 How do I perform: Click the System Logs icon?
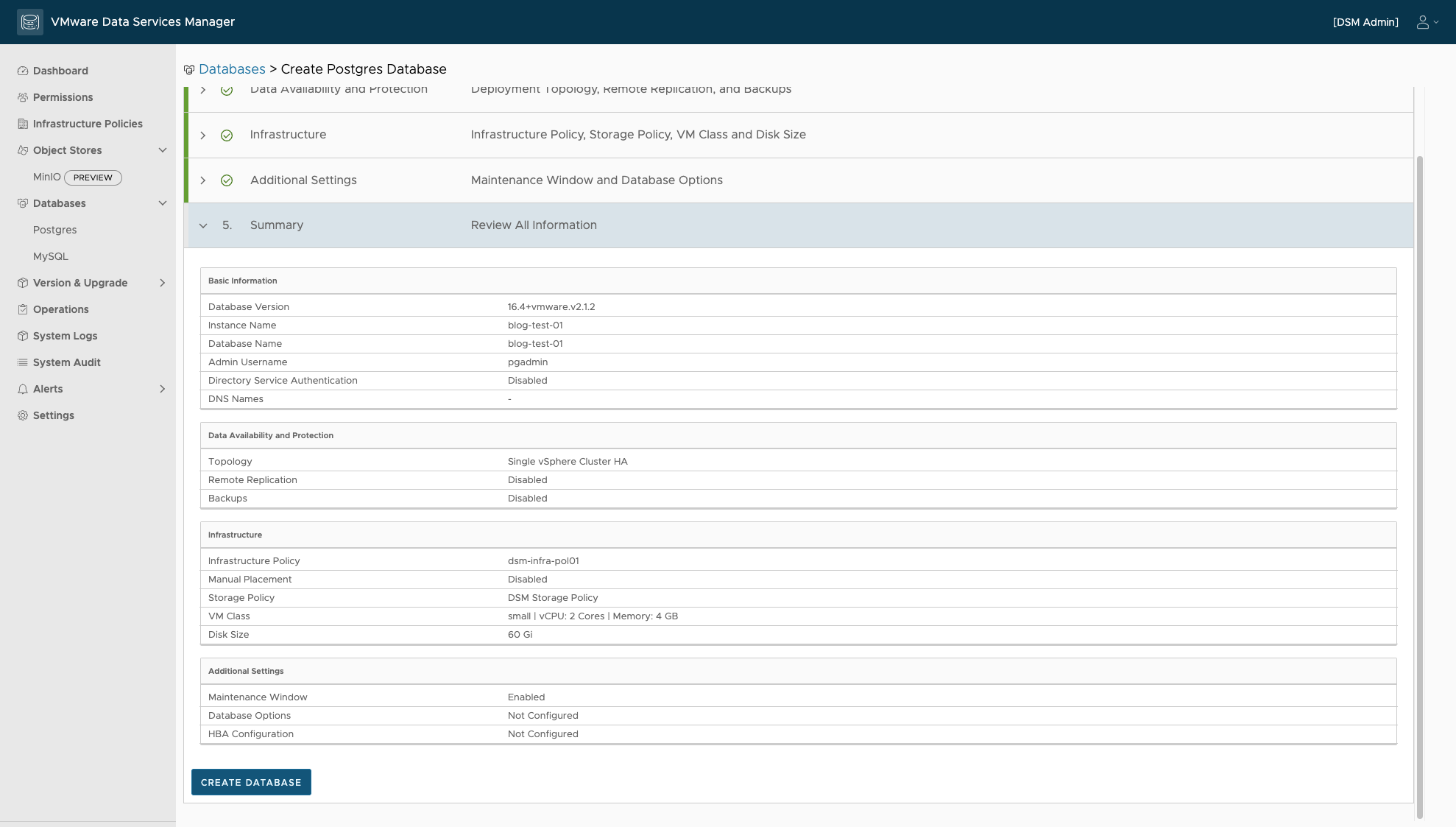tap(23, 336)
